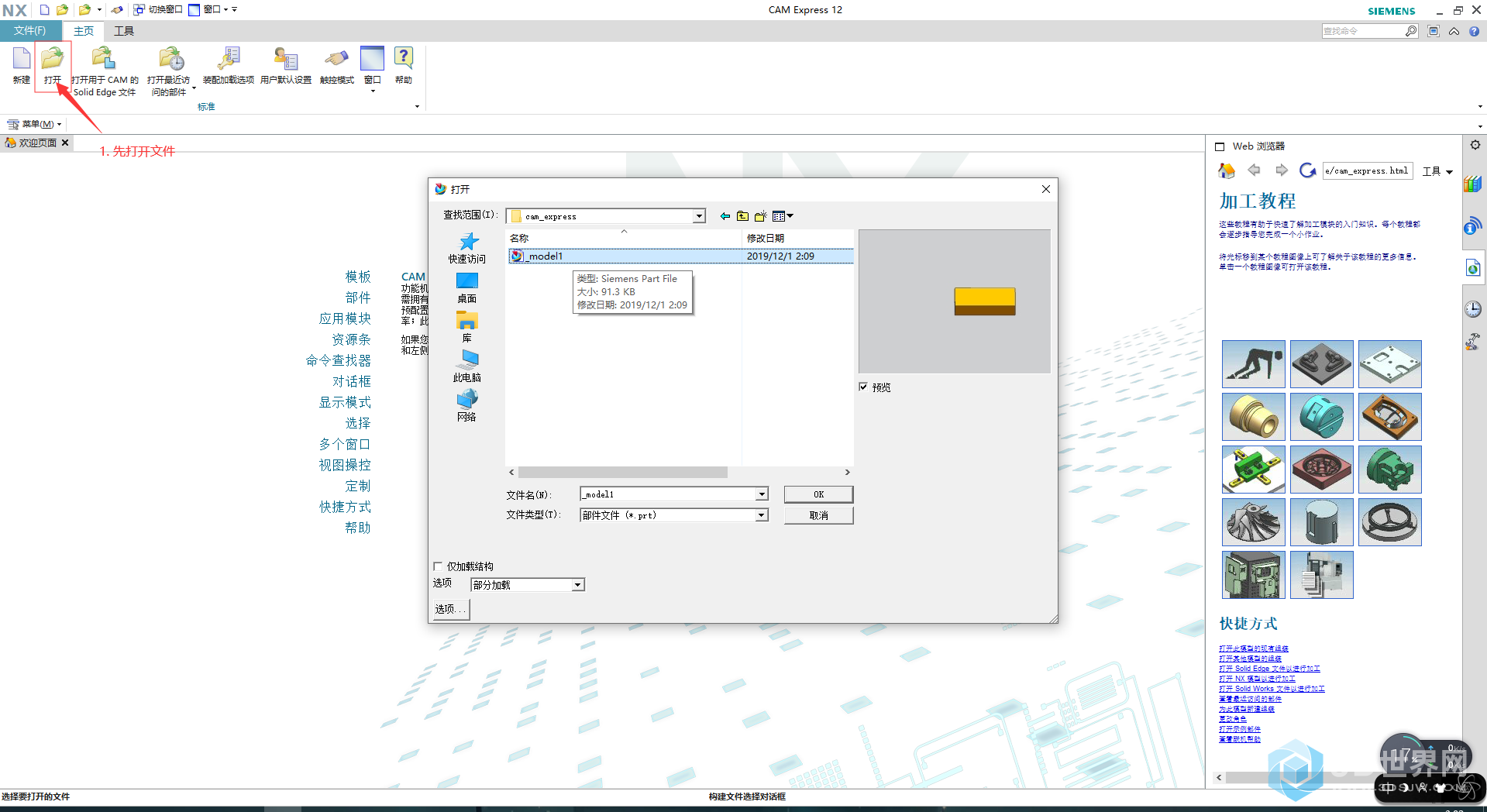The image size is (1487, 812).
Task: Open the 打开最近访问的部件 dropdown arrow
Action: click(194, 89)
